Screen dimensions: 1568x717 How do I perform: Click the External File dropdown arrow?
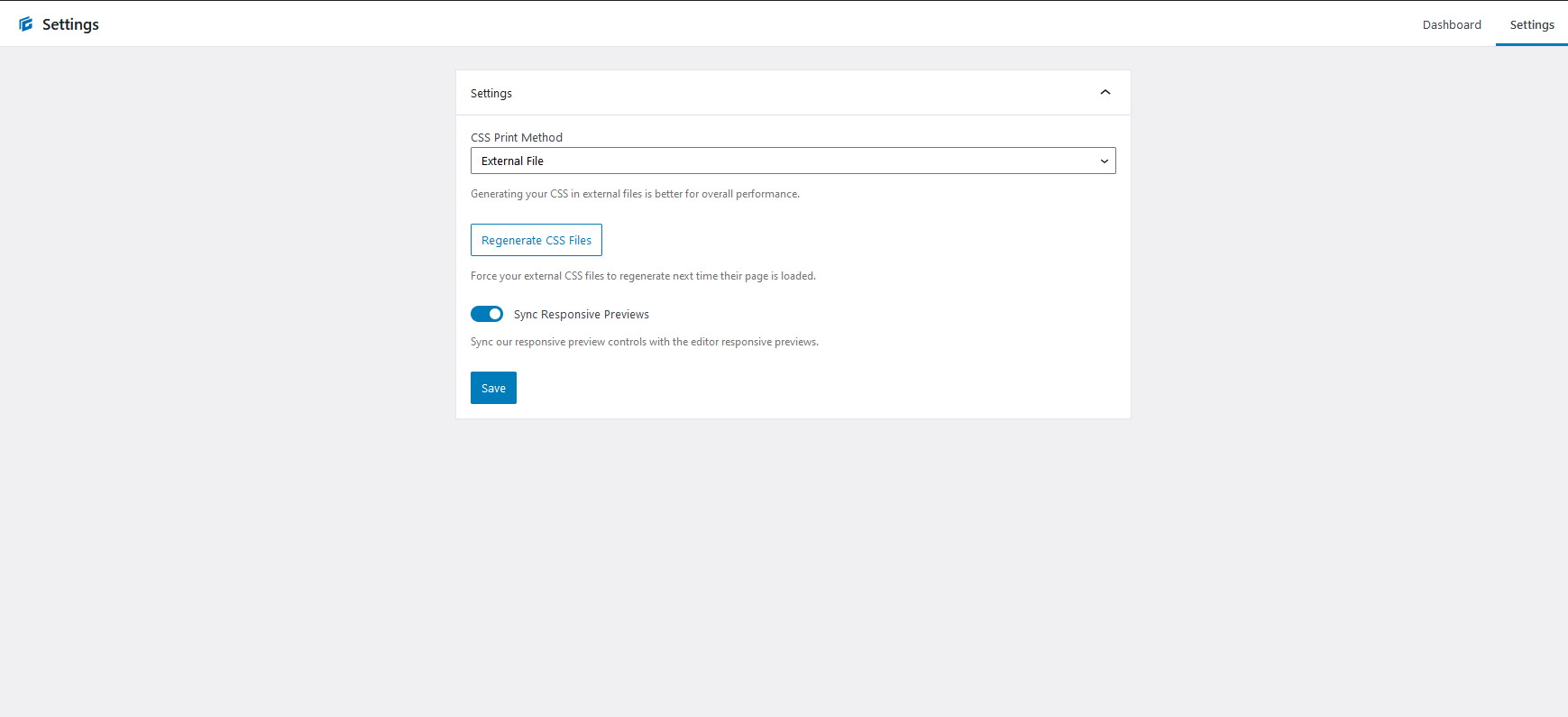click(1105, 161)
